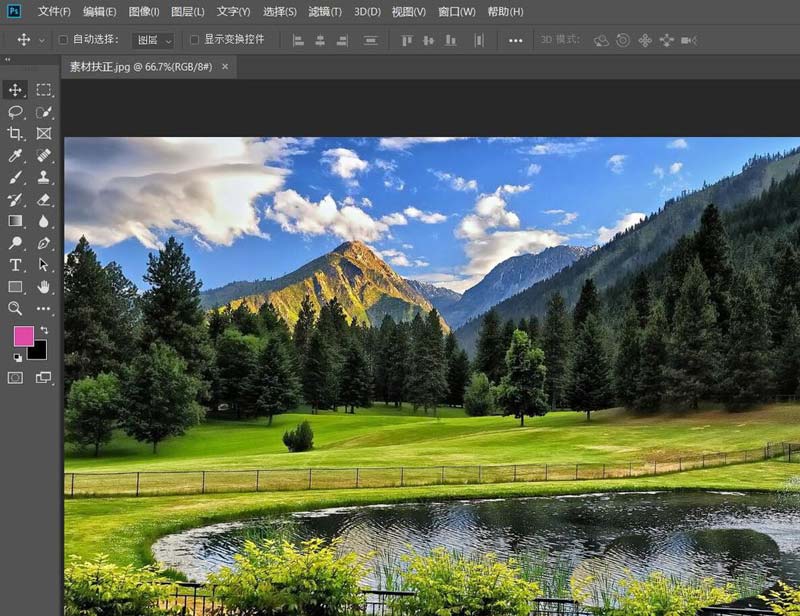Screen dimensions: 800x616
Task: Distribute vertically in options bar
Action: (370, 40)
